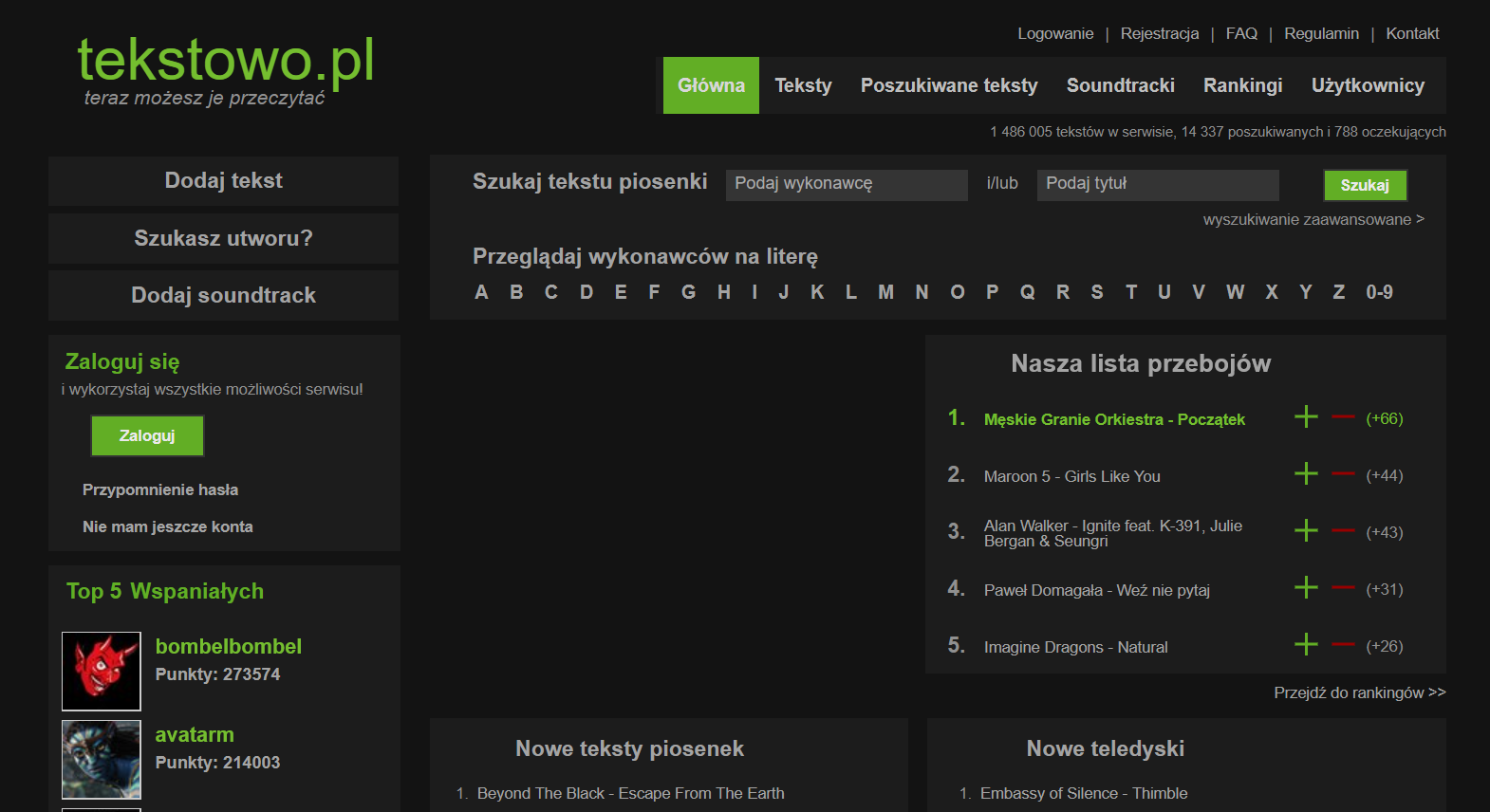The image size is (1490, 812).
Task: Open the Teksty menu tab
Action: 803,85
